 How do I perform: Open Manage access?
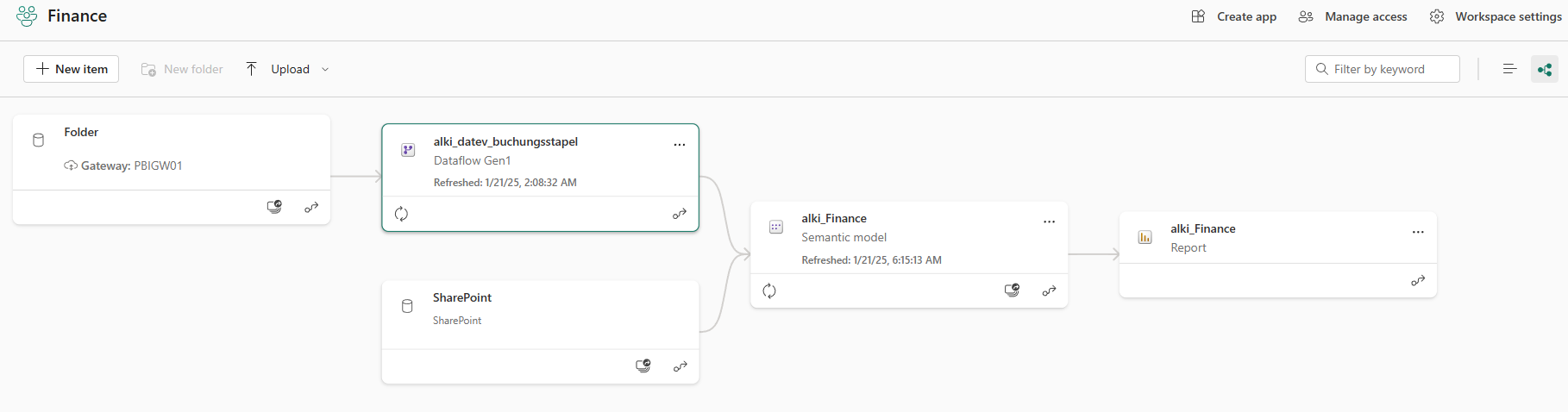click(1352, 16)
